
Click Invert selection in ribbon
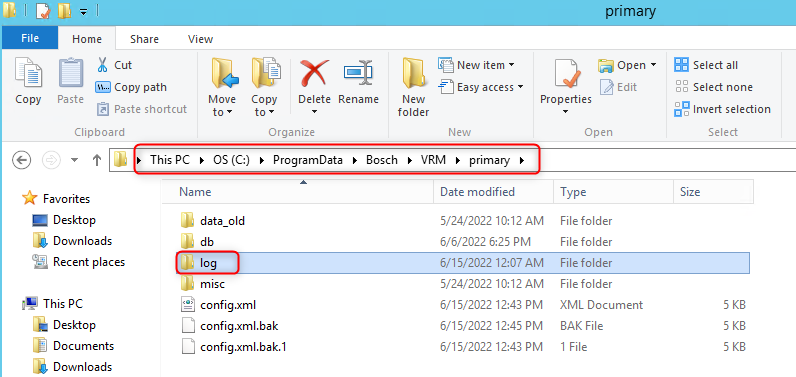point(722,109)
